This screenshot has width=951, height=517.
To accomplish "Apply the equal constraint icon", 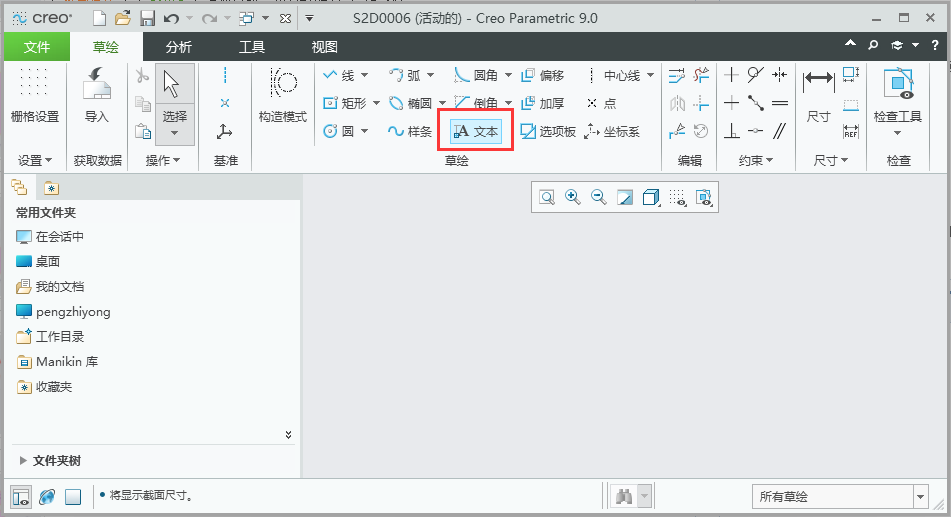I will pyautogui.click(x=779, y=103).
